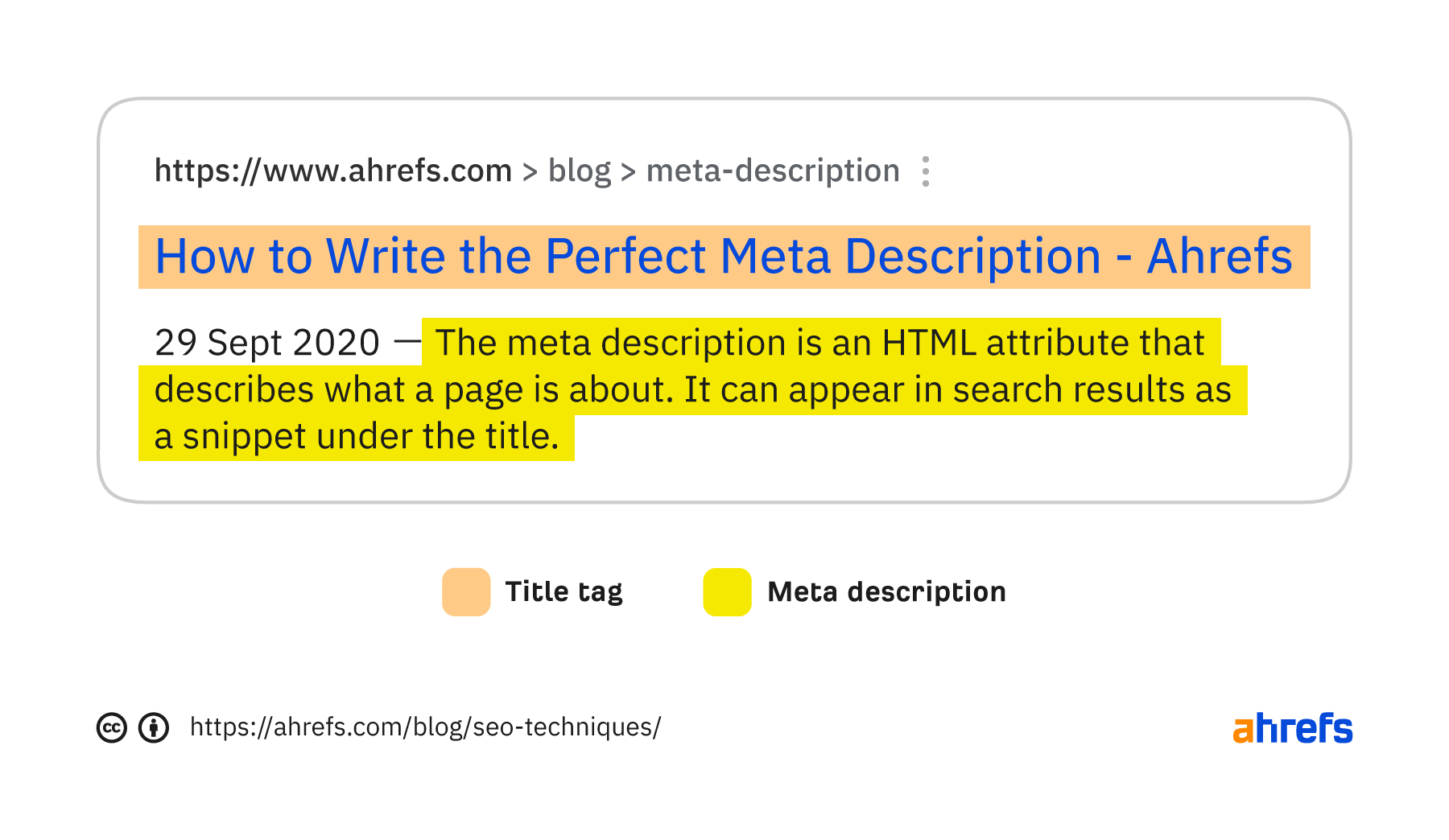Viewport: 1449px width, 840px height.
Task: Click the dash after the date
Action: pos(407,341)
